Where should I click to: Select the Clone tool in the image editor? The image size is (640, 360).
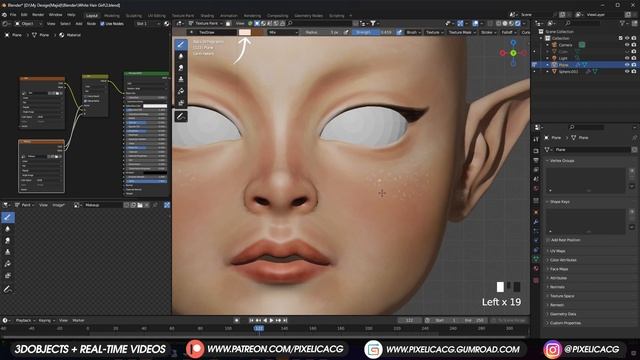coord(8,252)
